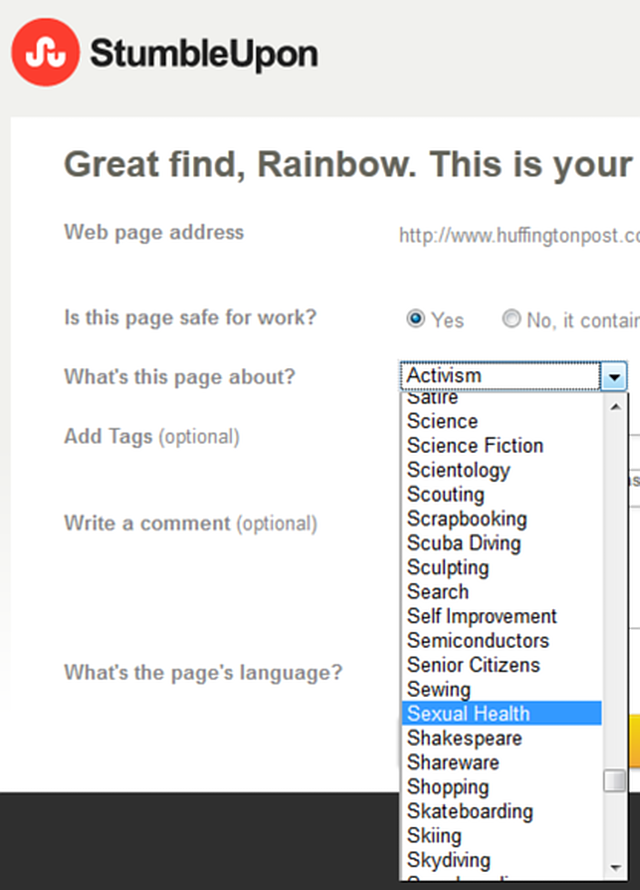
Task: Click the dropdown list scroll-down arrow
Action: (615, 867)
